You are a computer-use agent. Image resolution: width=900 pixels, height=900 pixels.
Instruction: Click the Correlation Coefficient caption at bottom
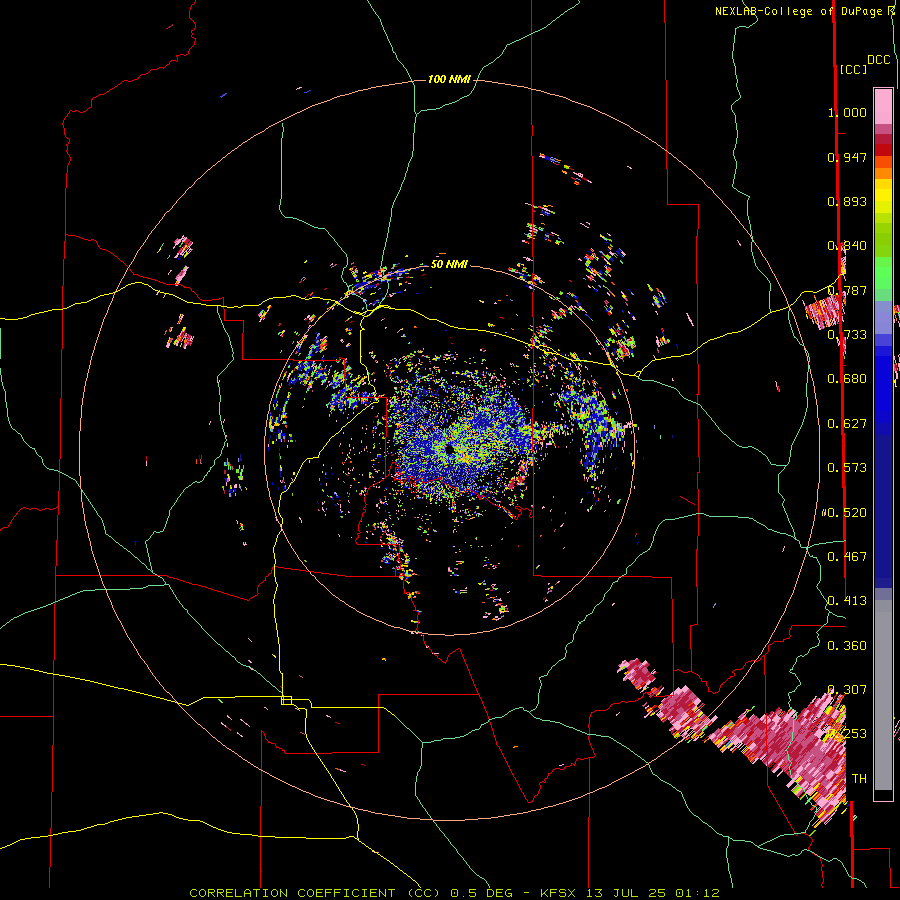tap(455, 893)
